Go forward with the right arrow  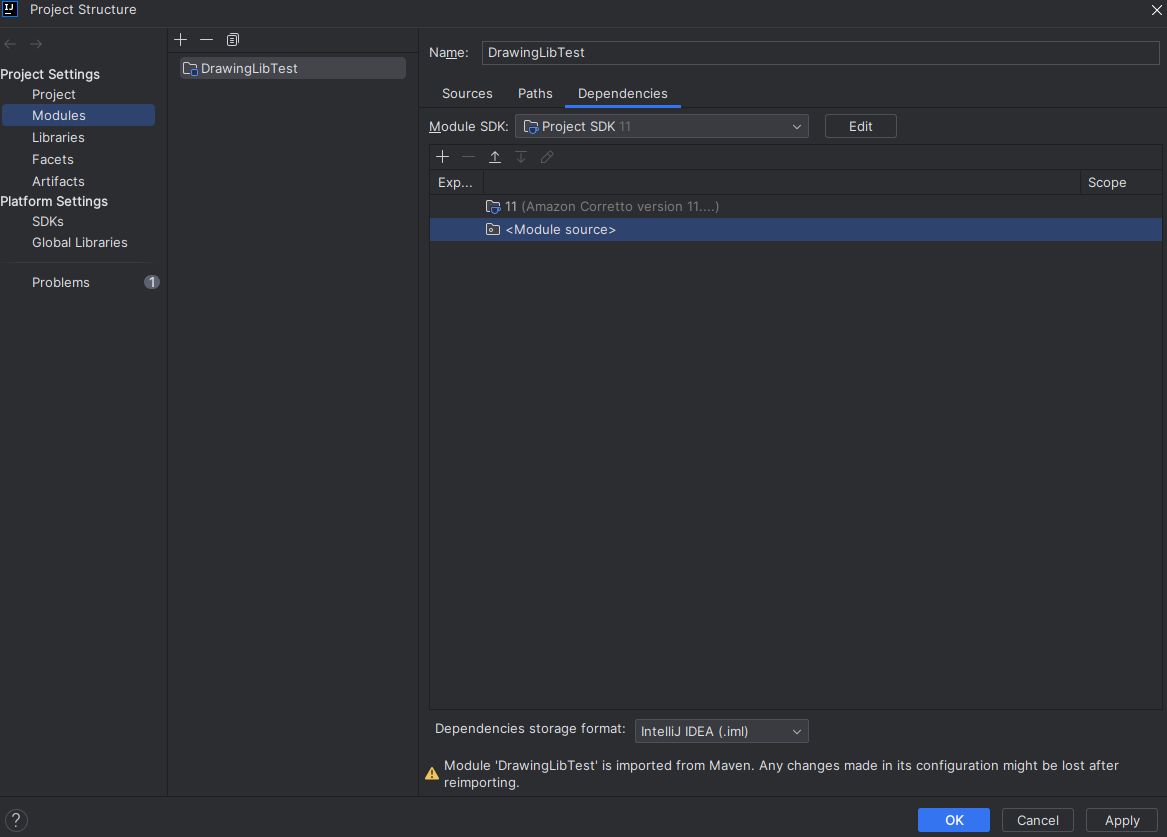(x=36, y=44)
